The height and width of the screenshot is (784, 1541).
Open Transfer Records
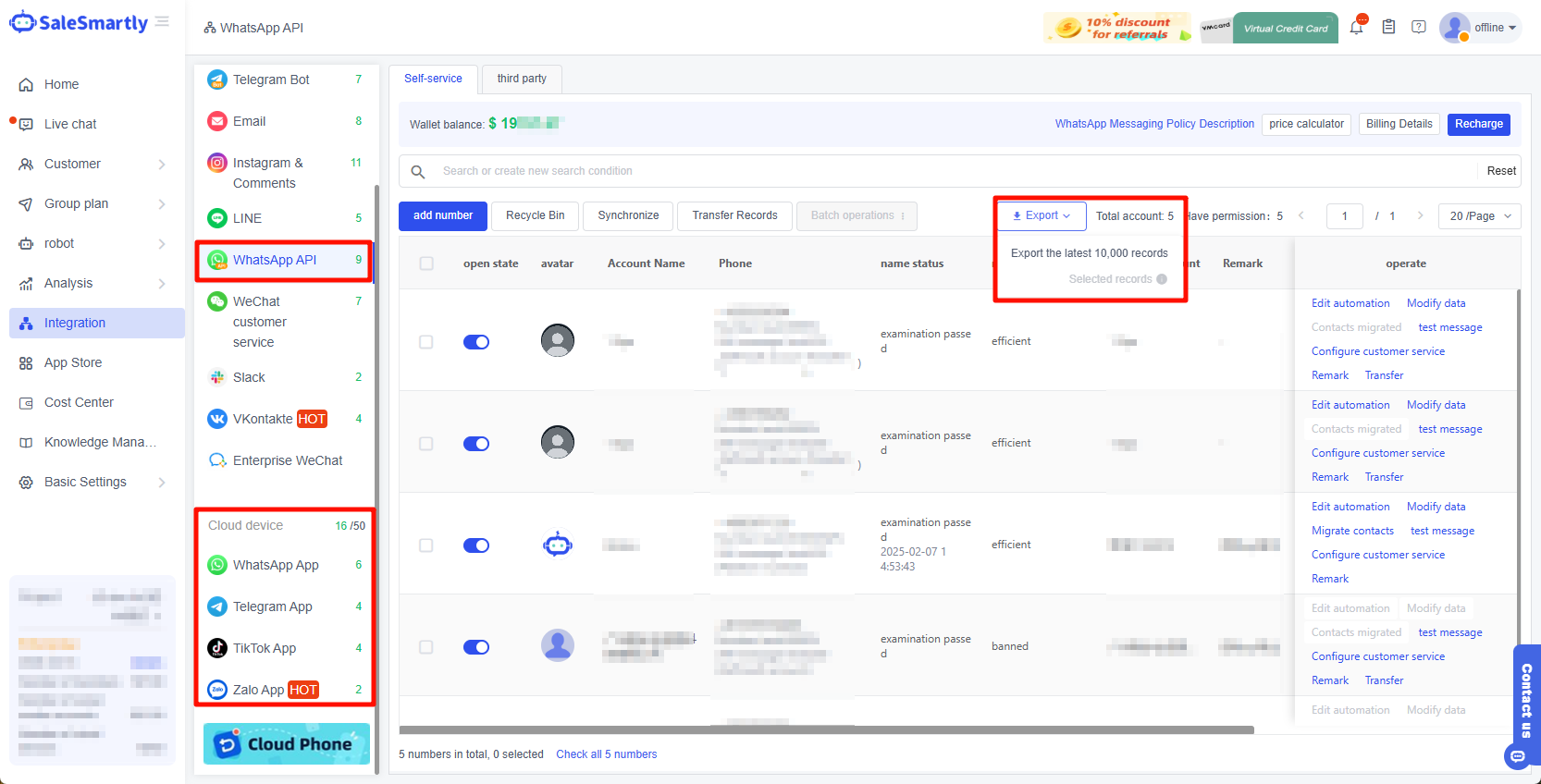(x=734, y=215)
